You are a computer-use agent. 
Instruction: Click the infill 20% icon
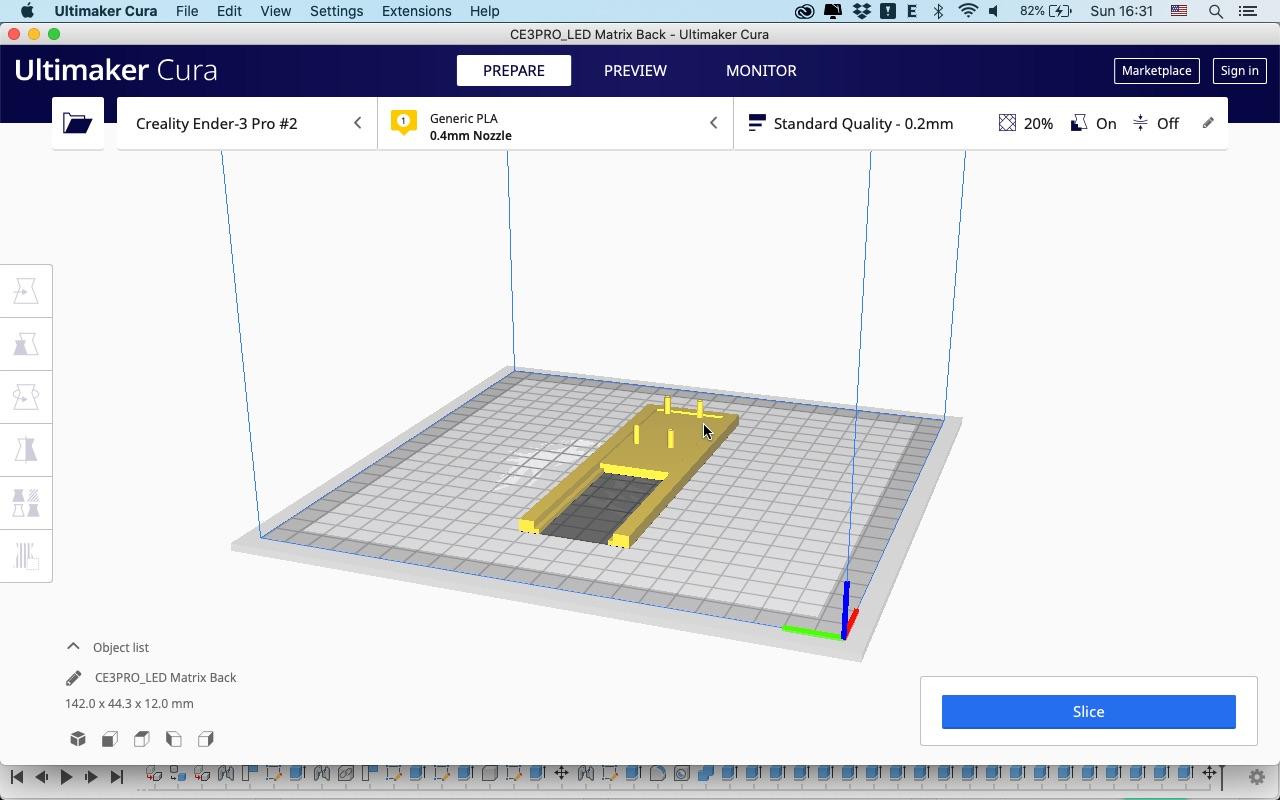(x=1007, y=123)
